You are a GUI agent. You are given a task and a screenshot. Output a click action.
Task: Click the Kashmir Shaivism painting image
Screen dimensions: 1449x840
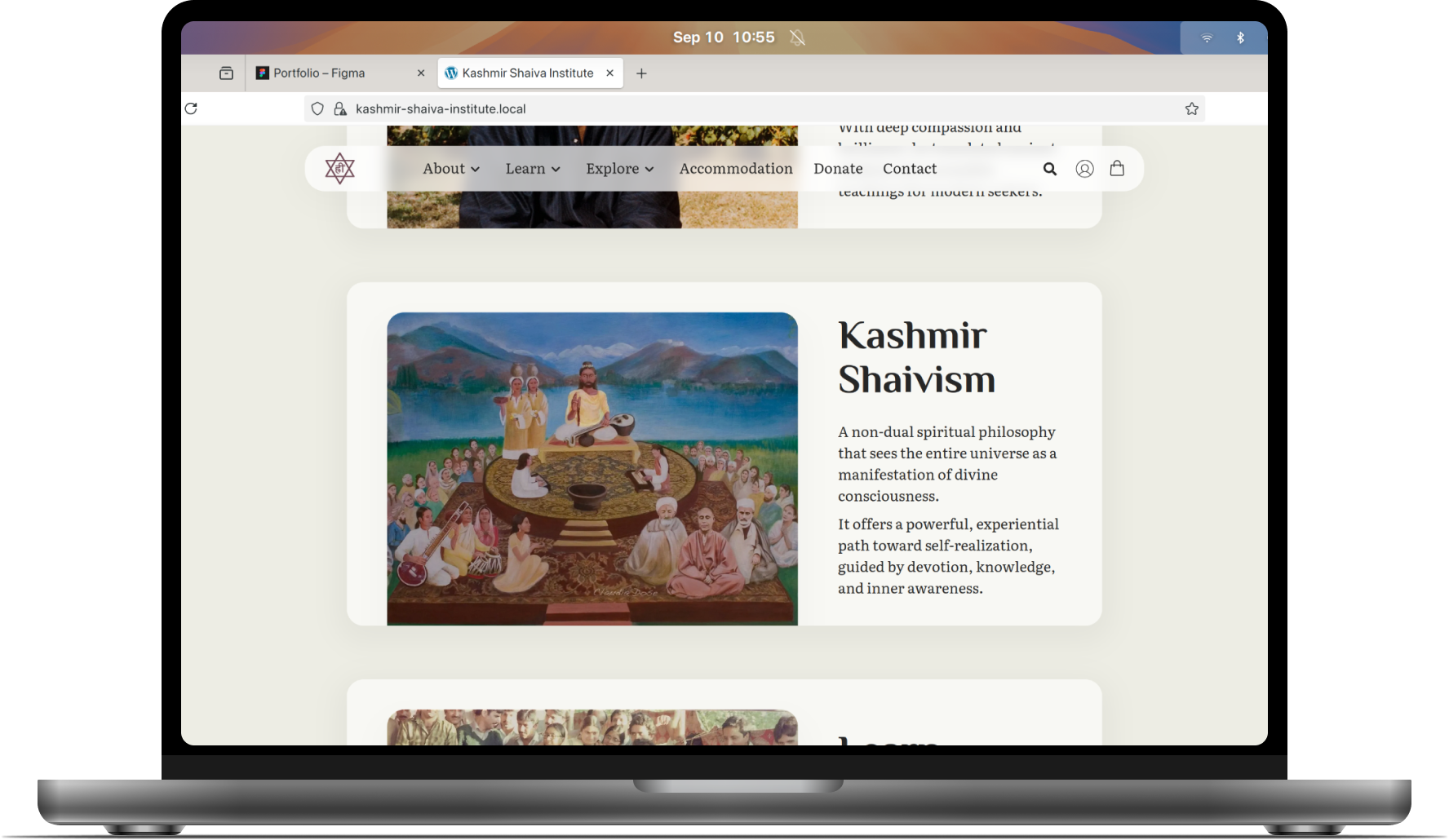[592, 469]
